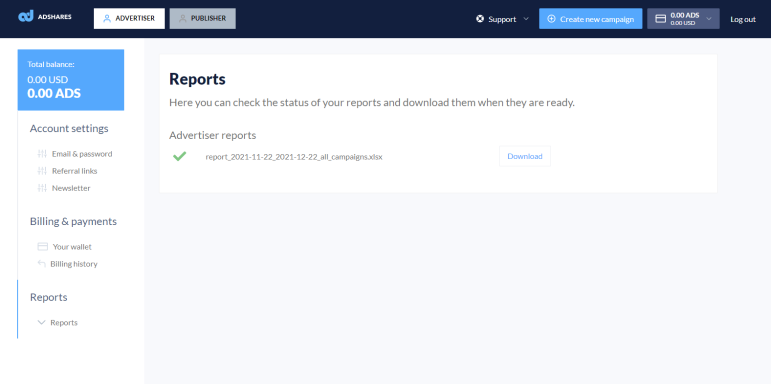Click the Reports sidebar section heading

click(49, 297)
